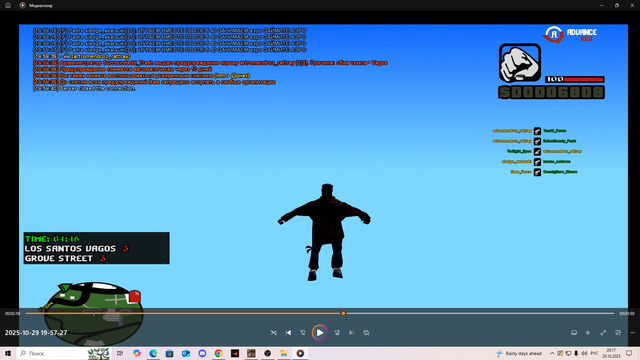Click the LOS SANTOS VAGOS score line

[x=77, y=249]
